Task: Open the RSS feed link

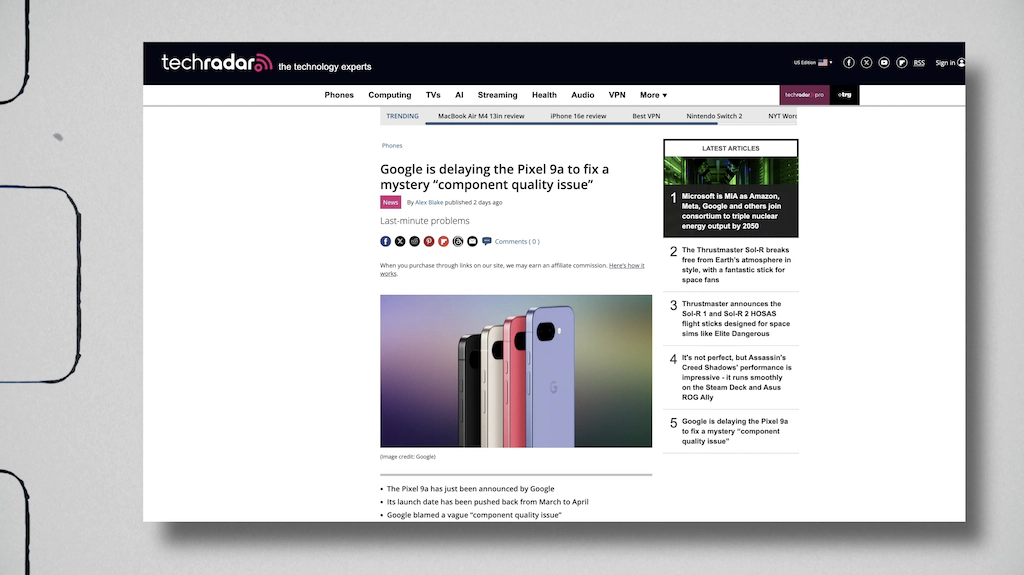Action: tap(919, 63)
